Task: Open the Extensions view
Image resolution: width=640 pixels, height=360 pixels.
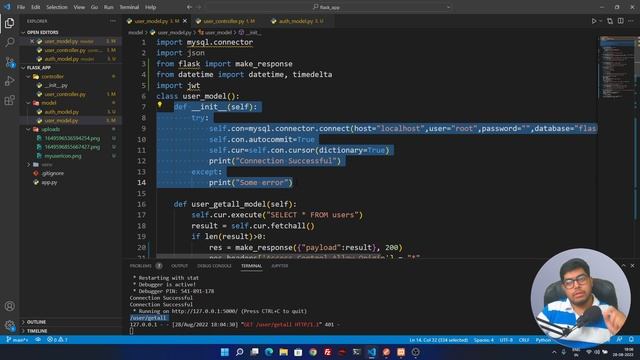Action: pyautogui.click(x=9, y=100)
